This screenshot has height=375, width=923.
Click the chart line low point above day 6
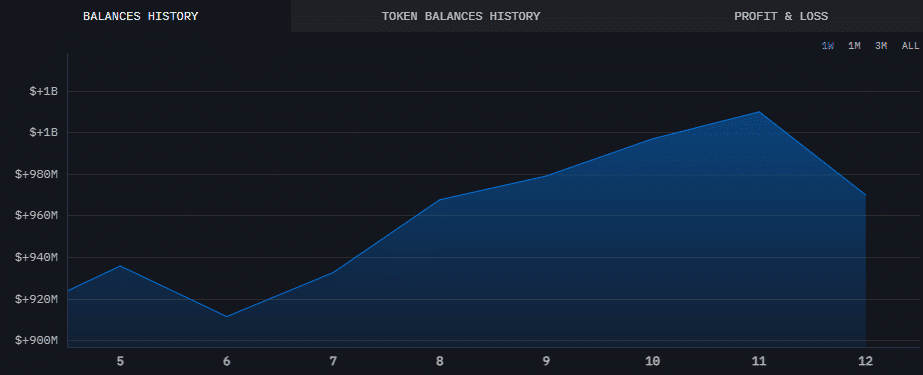coord(227,317)
